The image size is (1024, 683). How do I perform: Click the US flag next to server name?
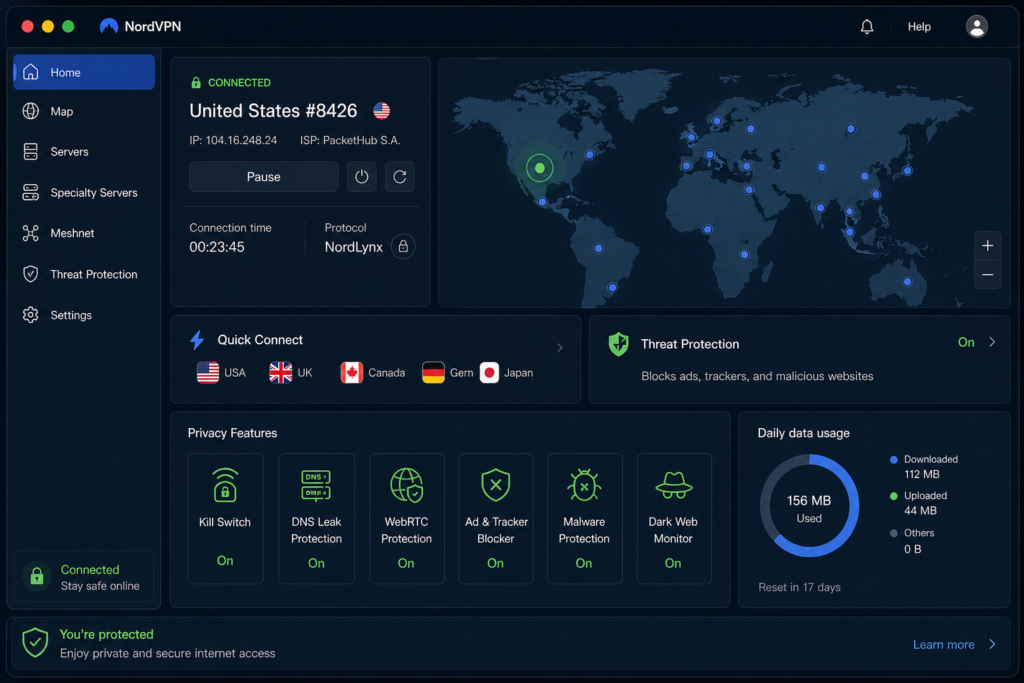point(381,111)
